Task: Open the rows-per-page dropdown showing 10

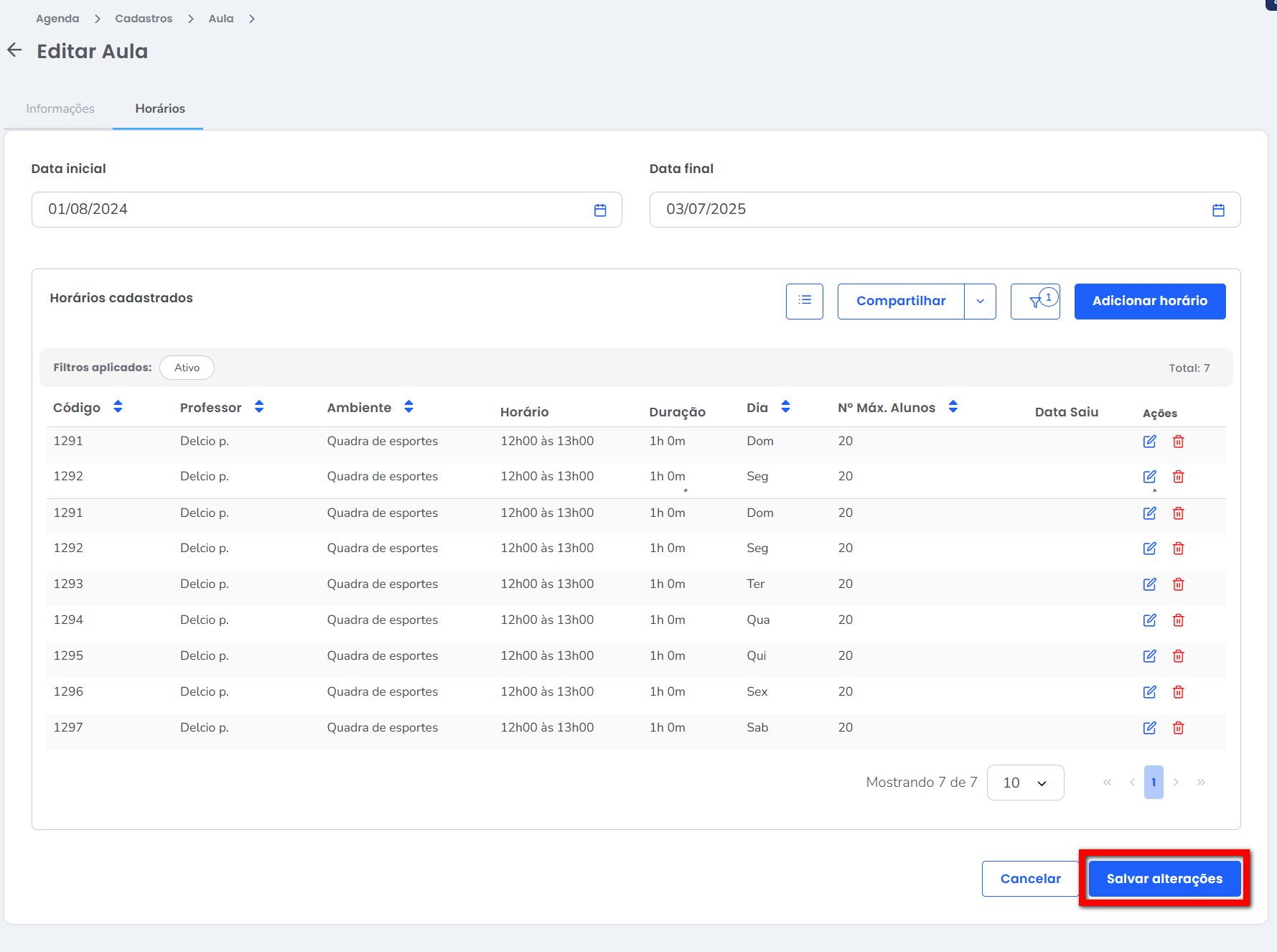Action: point(1025,783)
